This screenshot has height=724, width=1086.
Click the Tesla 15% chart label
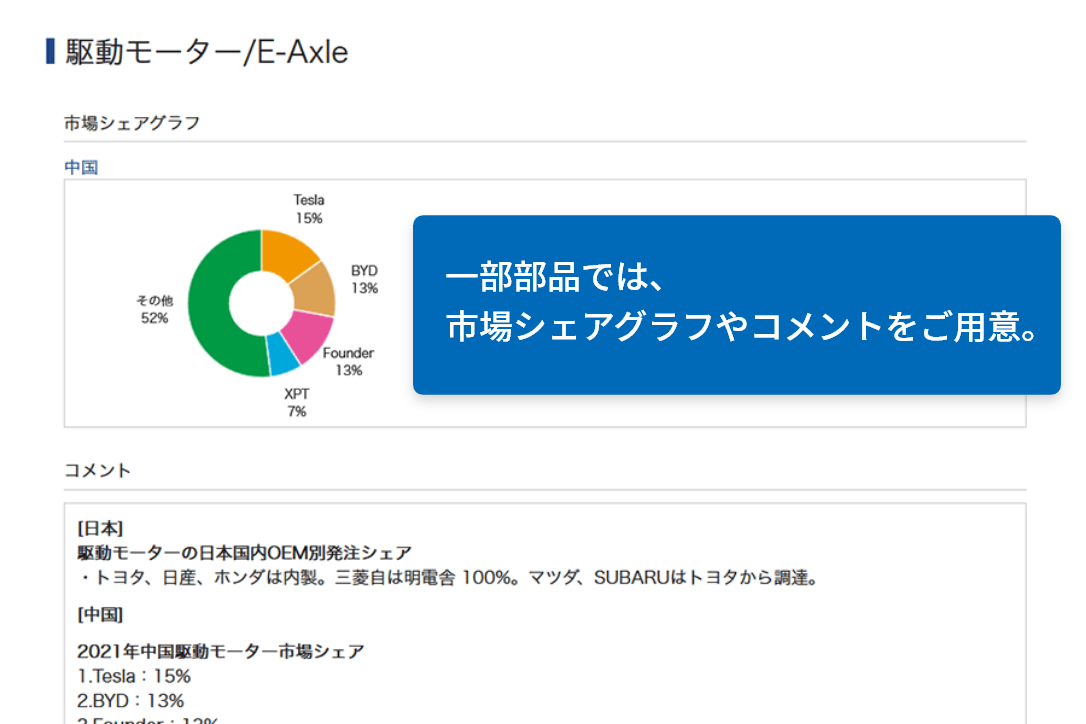click(309, 208)
